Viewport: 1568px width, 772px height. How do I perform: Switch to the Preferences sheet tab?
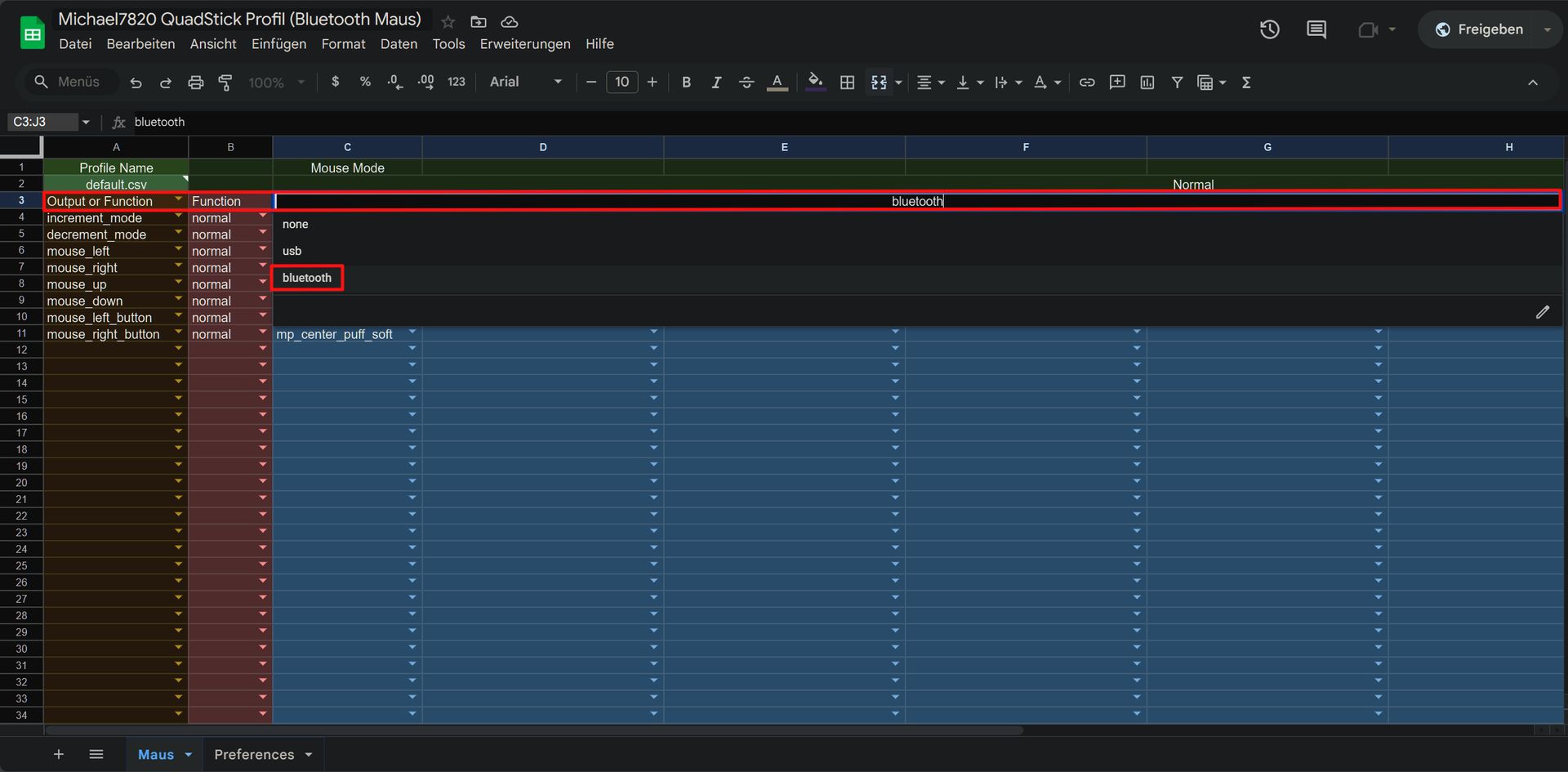click(x=254, y=754)
